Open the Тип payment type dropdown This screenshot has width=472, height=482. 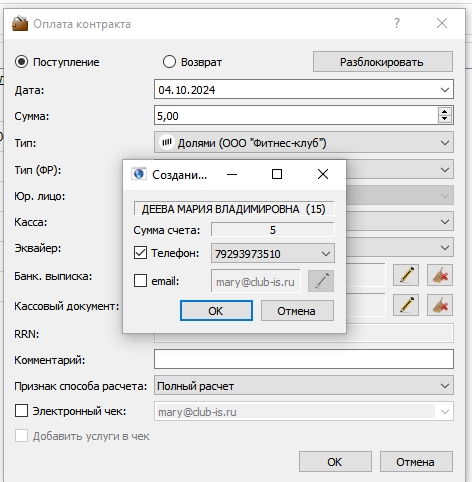tap(445, 143)
